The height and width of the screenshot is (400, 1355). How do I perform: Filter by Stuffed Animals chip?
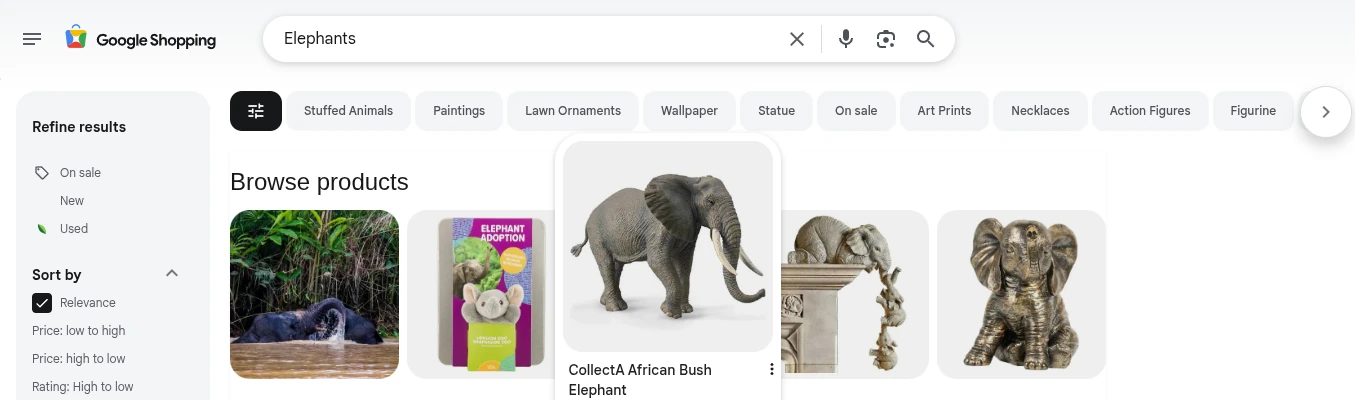348,111
